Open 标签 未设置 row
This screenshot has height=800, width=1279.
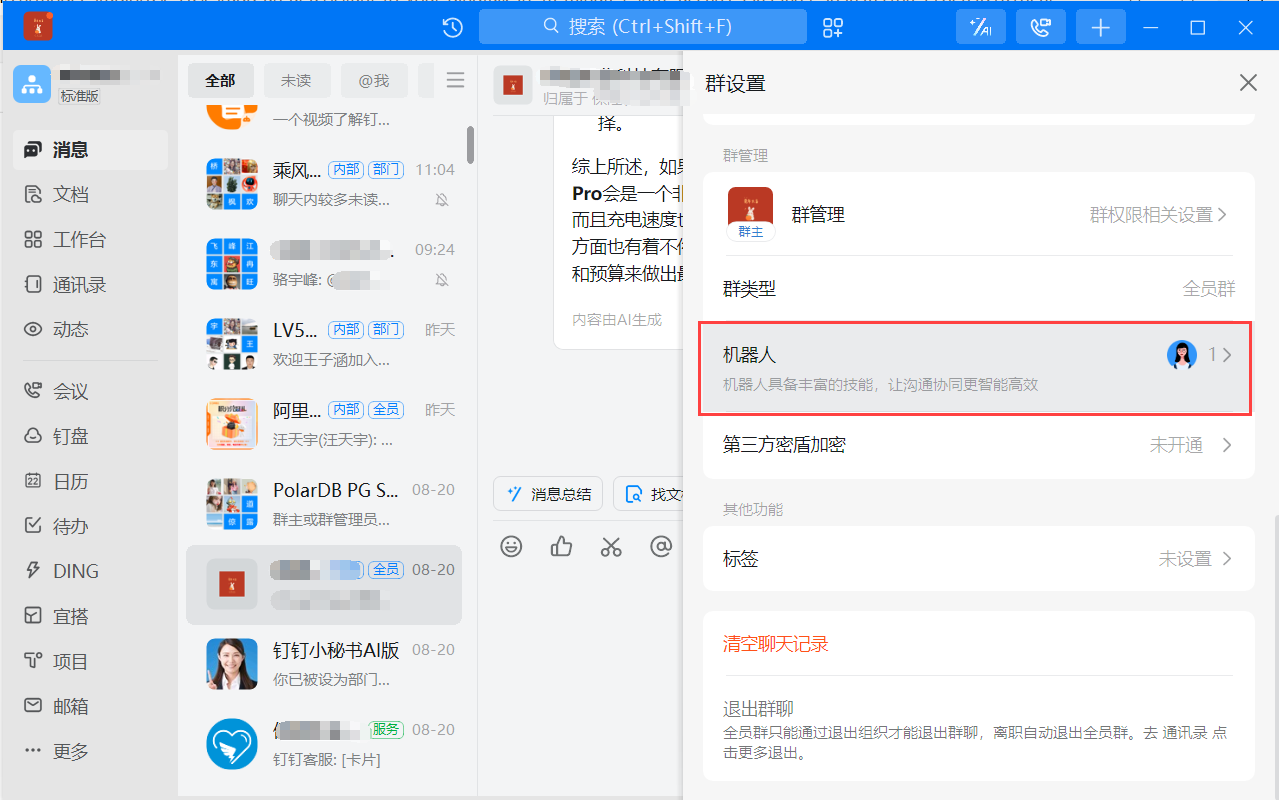pos(978,559)
